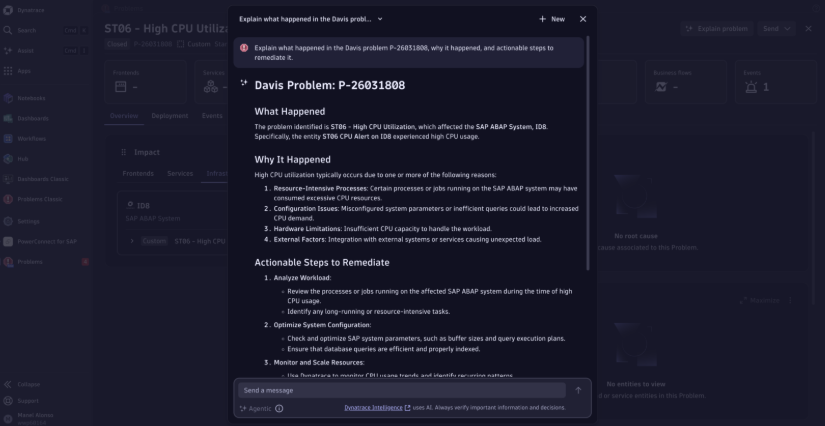Switch to the Deployment tab

click(x=169, y=116)
